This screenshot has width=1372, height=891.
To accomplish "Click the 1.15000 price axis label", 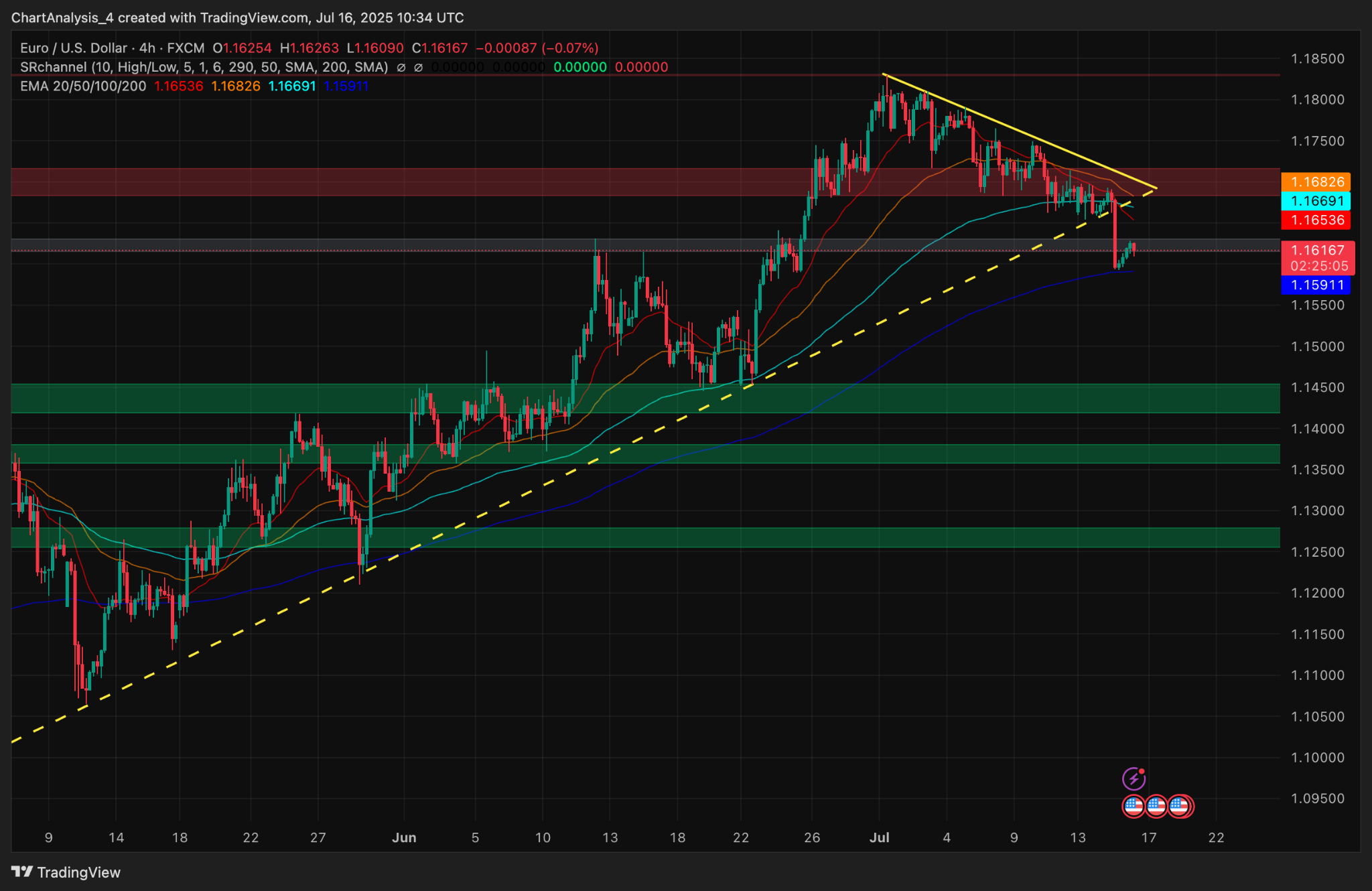I will [x=1318, y=346].
